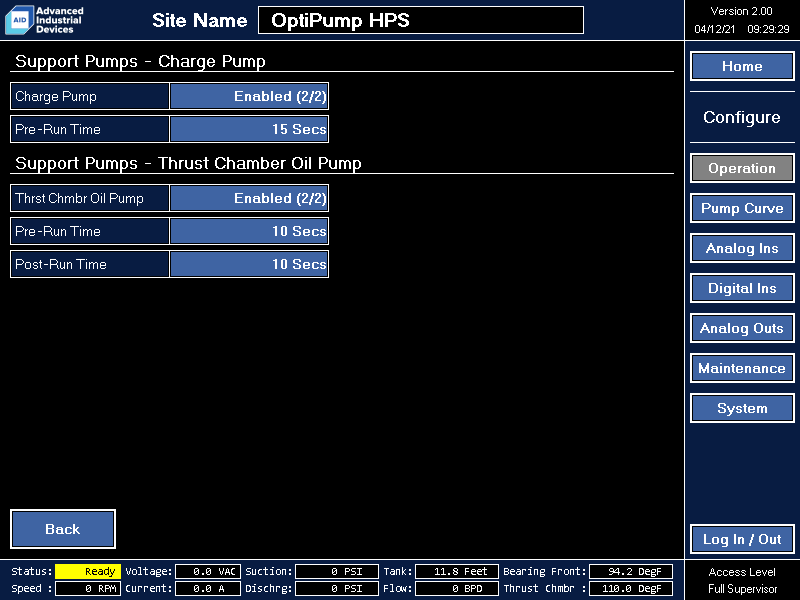Click the Suction 0 PSI readout
Screen dimensions: 800x600
[x=337, y=571]
